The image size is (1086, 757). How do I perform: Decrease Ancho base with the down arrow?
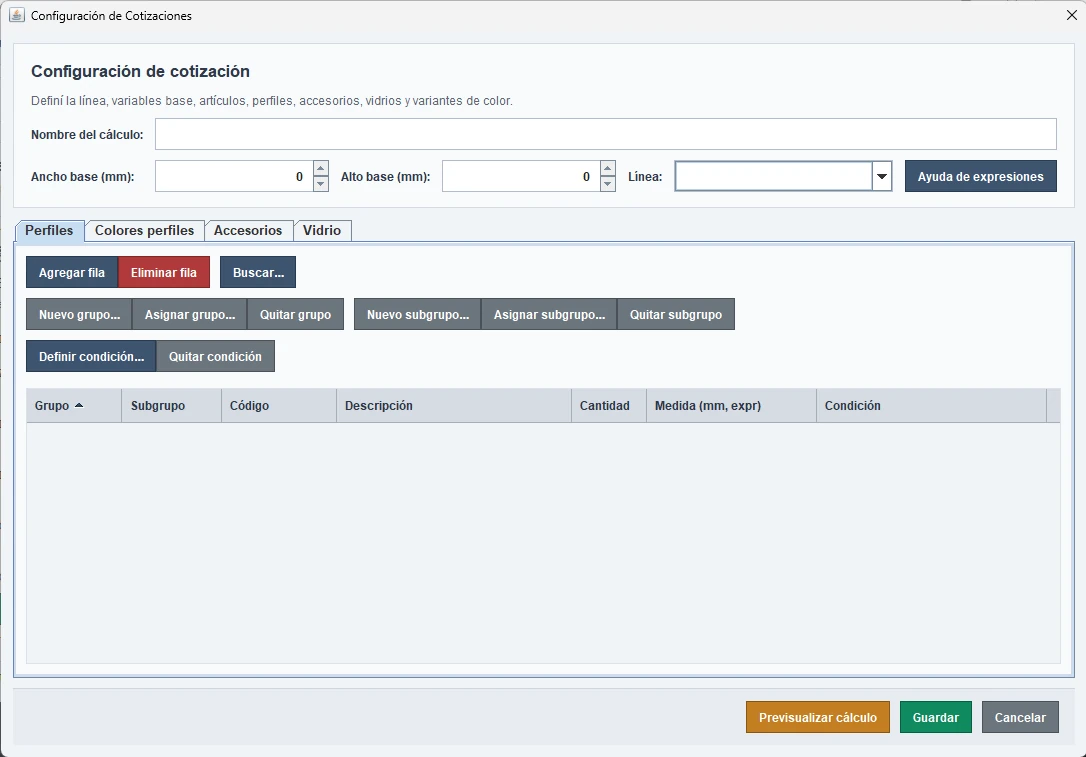tap(321, 184)
